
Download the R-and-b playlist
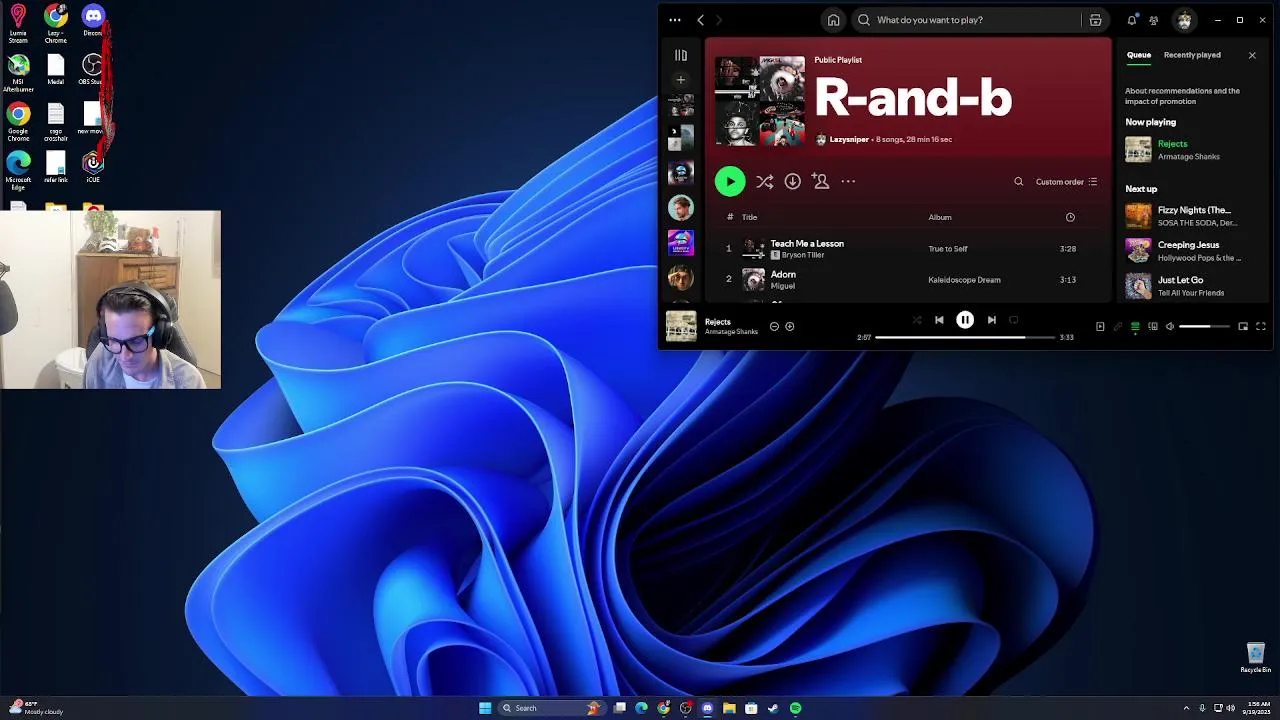click(x=792, y=181)
